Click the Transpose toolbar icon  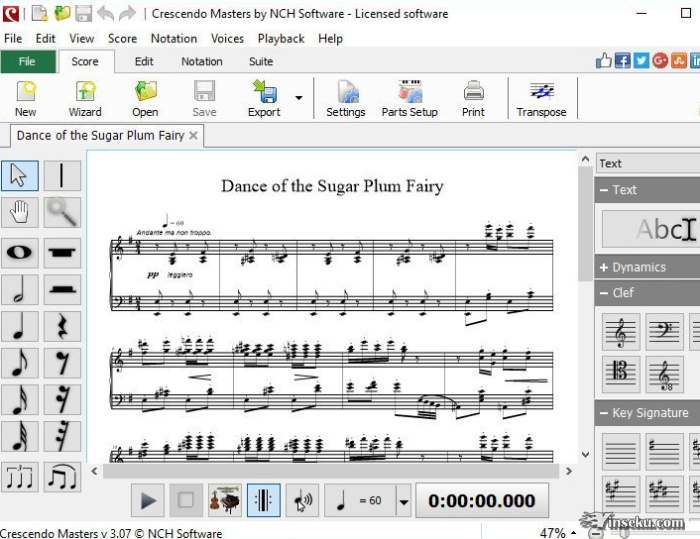(541, 99)
